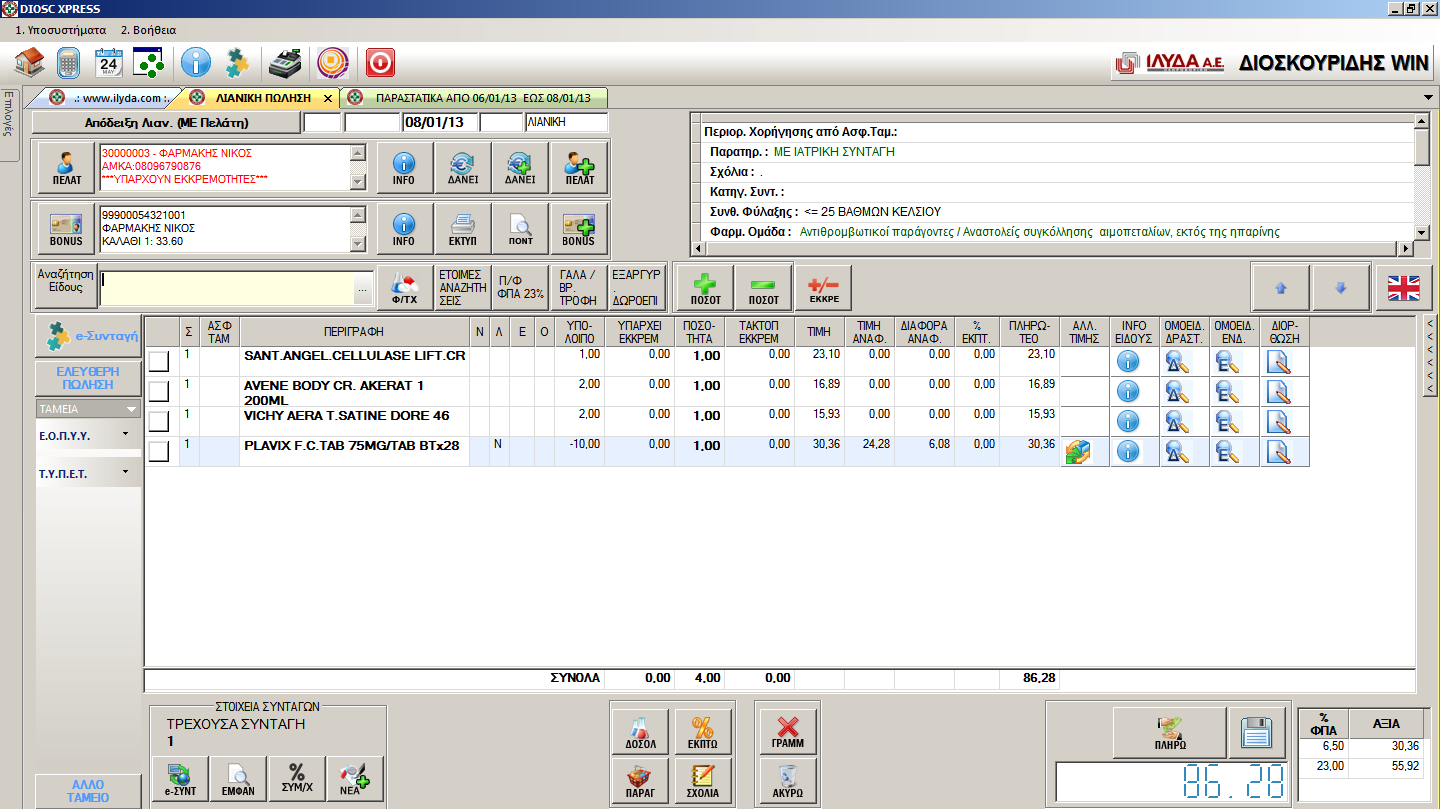Viewport: 1440px width, 809px height.
Task: Click the save floppy disk icon
Action: coord(1257,733)
